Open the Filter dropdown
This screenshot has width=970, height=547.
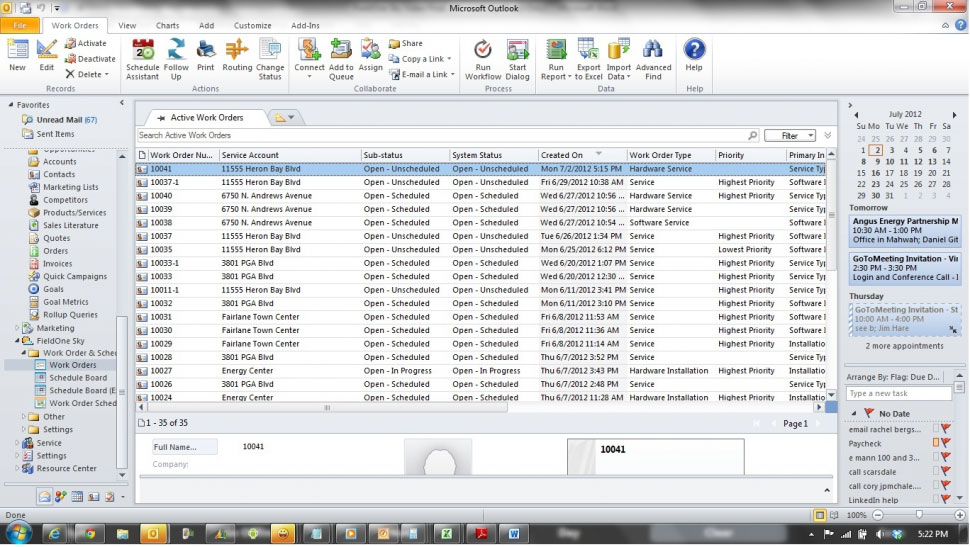(x=810, y=136)
